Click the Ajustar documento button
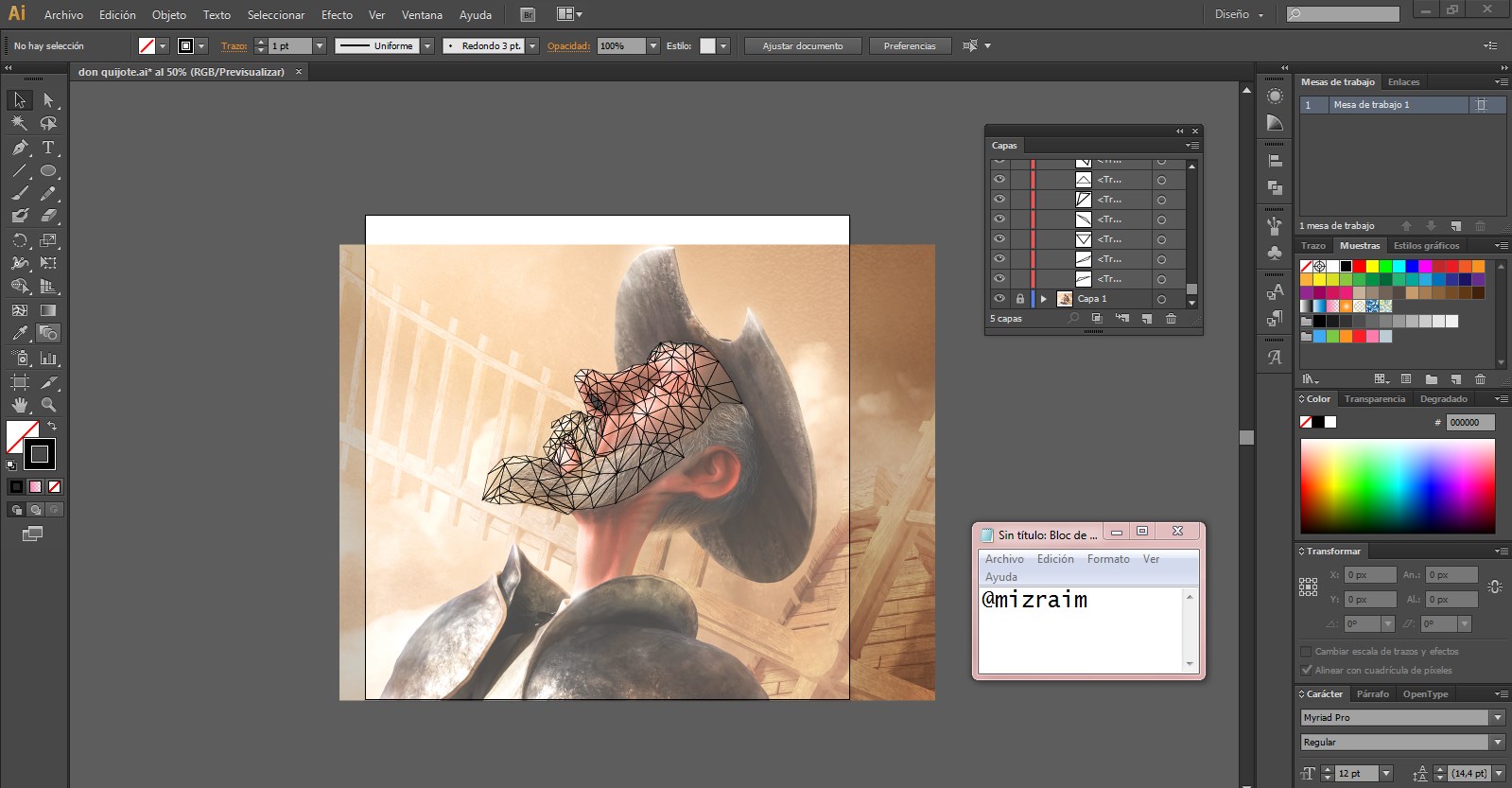This screenshot has height=788, width=1512. (x=803, y=46)
